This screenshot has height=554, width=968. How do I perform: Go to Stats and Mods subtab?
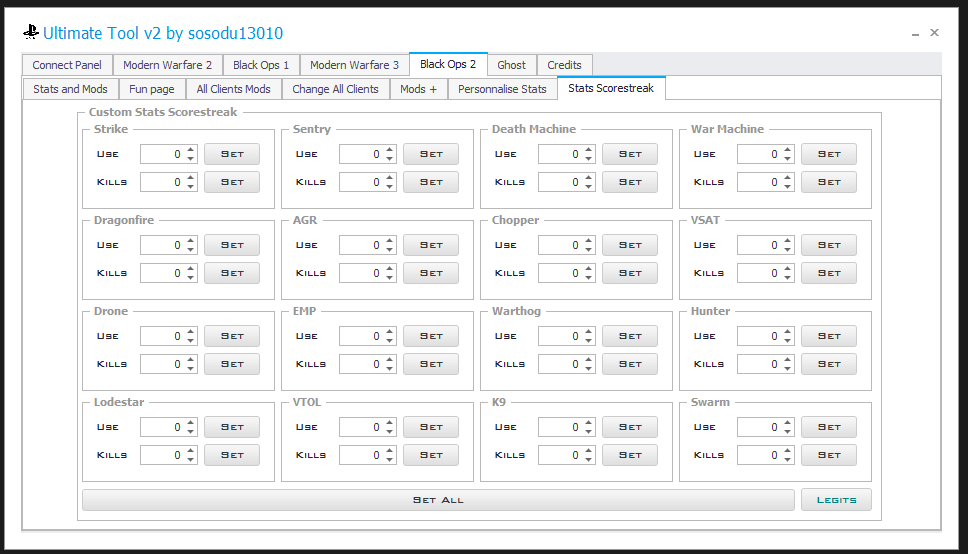click(x=70, y=89)
